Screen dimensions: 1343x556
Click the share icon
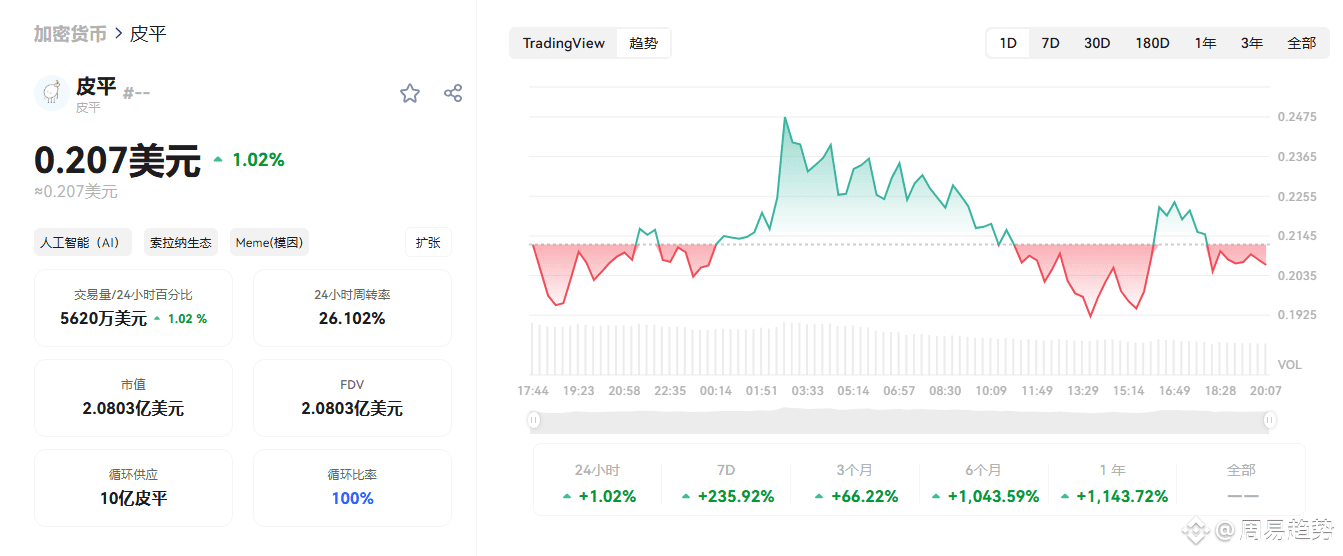click(453, 93)
